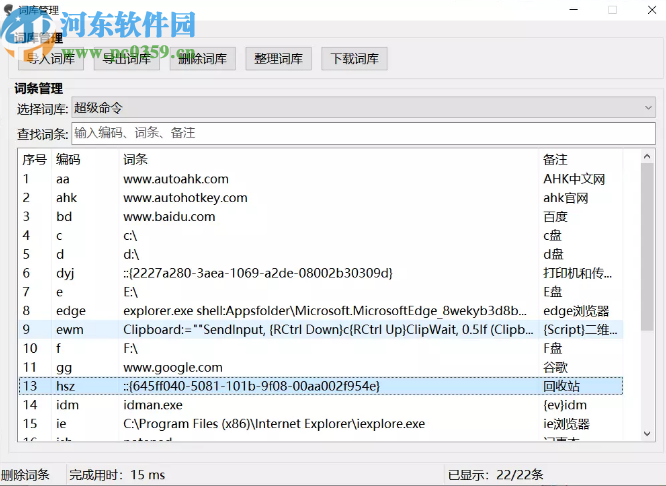
Task: Select the Clipboard:= script entry
Action: click(321, 329)
